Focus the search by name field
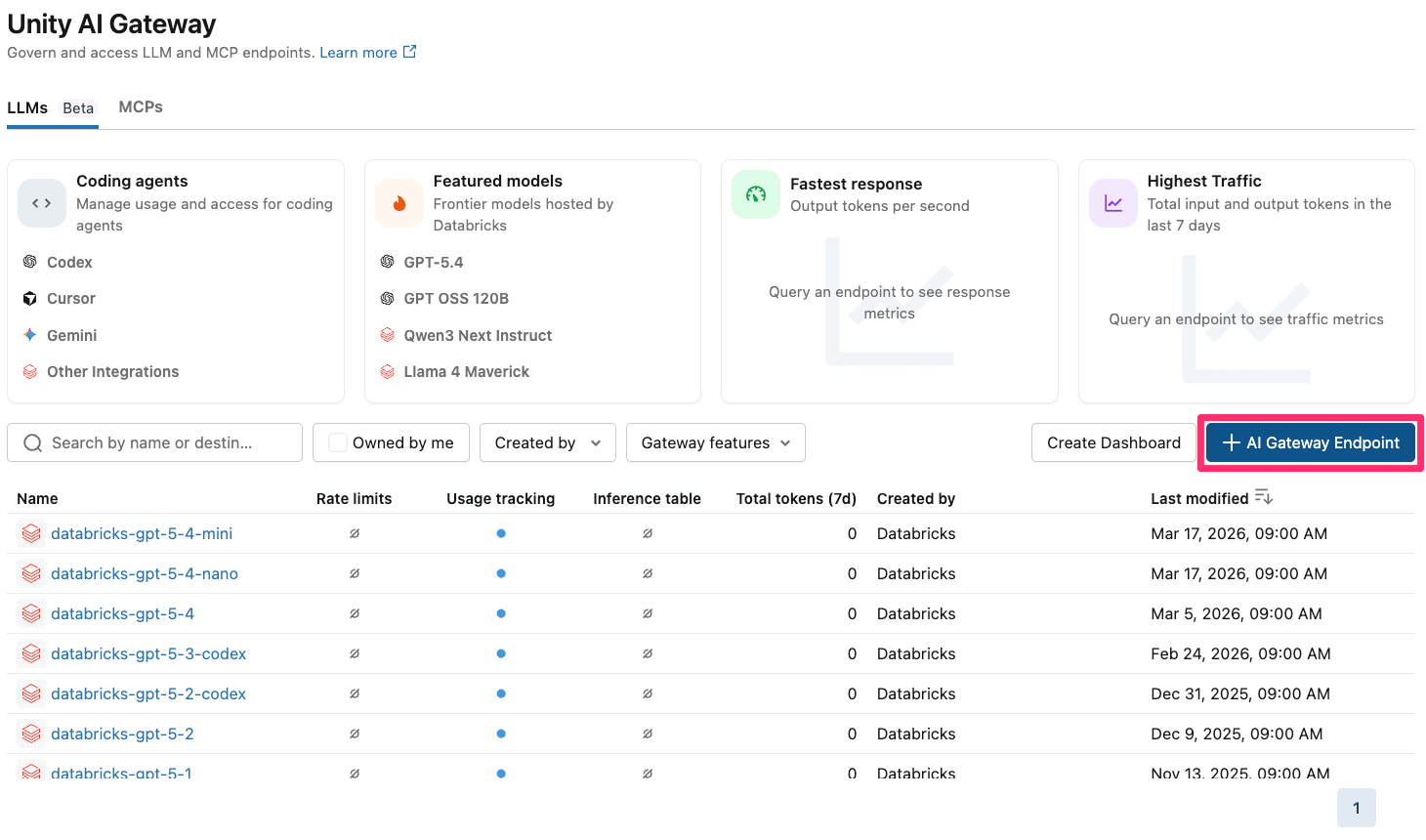 pyautogui.click(x=166, y=442)
